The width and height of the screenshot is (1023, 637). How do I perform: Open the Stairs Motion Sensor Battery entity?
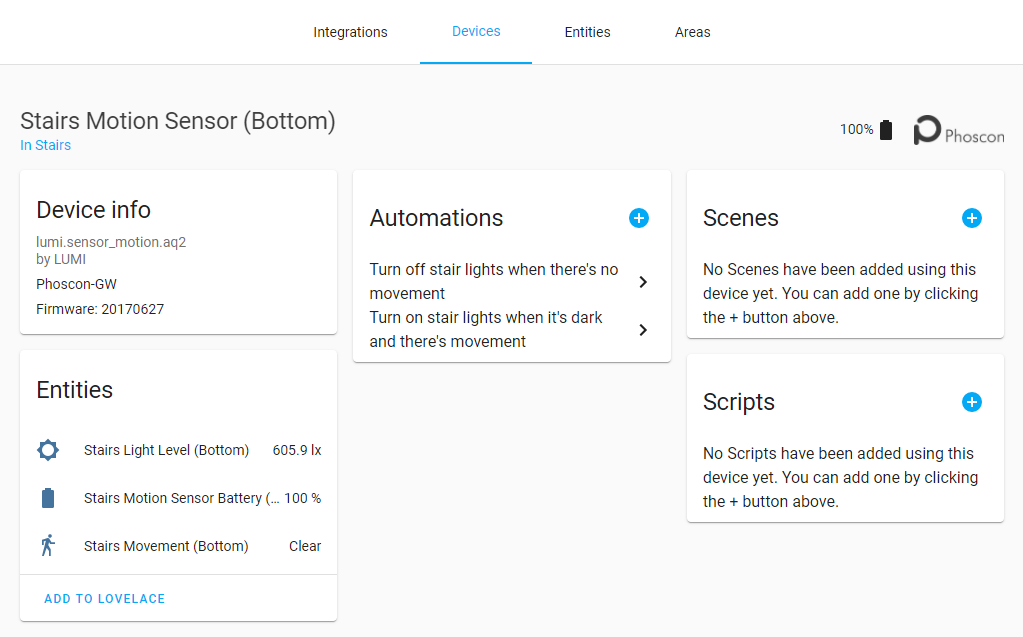tap(180, 498)
